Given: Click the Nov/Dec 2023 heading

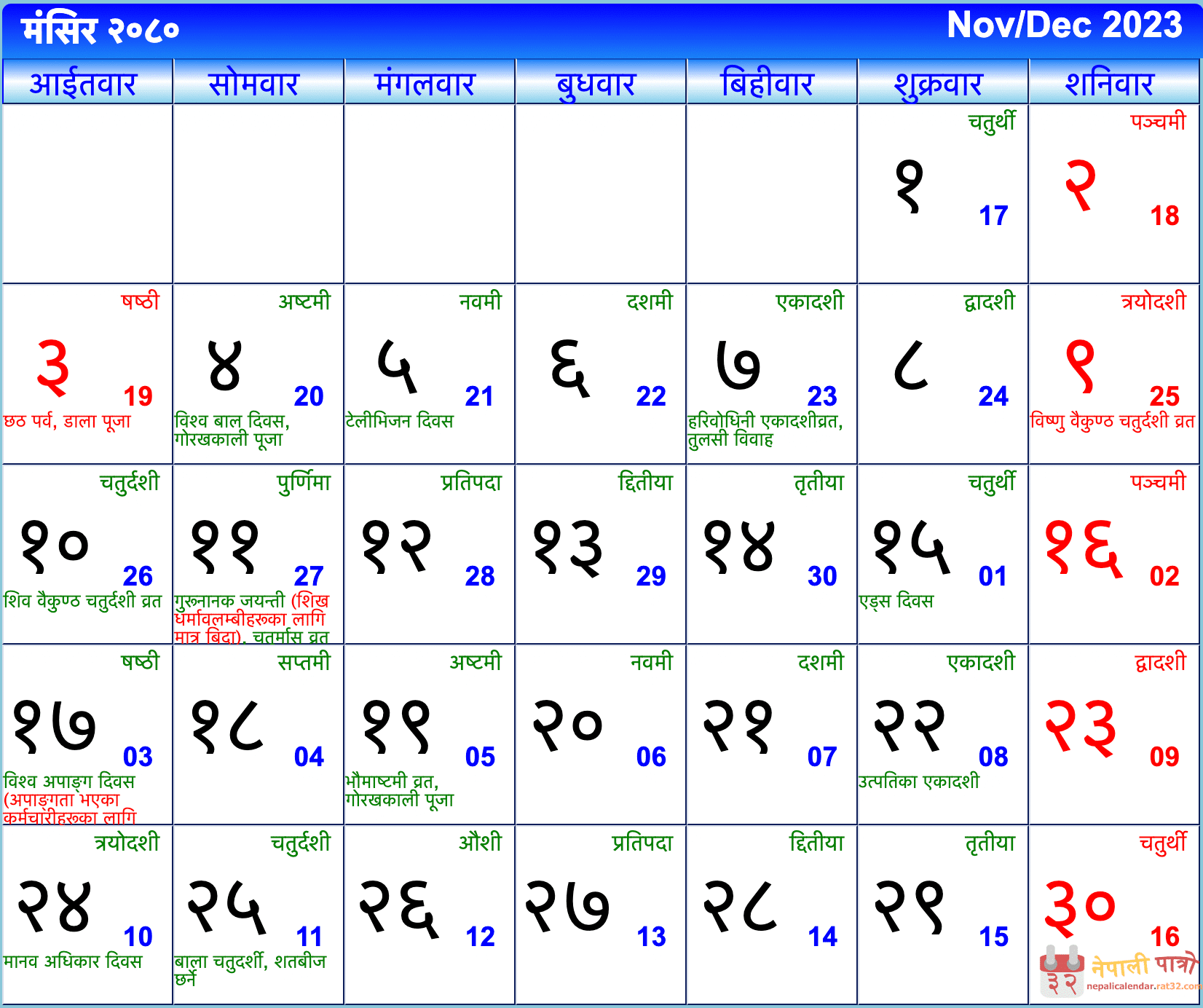Looking at the screenshot, I should [1065, 25].
